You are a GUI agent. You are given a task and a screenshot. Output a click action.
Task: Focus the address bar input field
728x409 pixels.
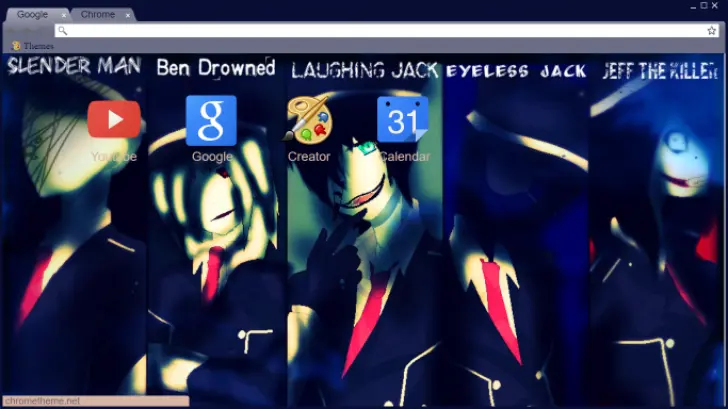click(380, 31)
